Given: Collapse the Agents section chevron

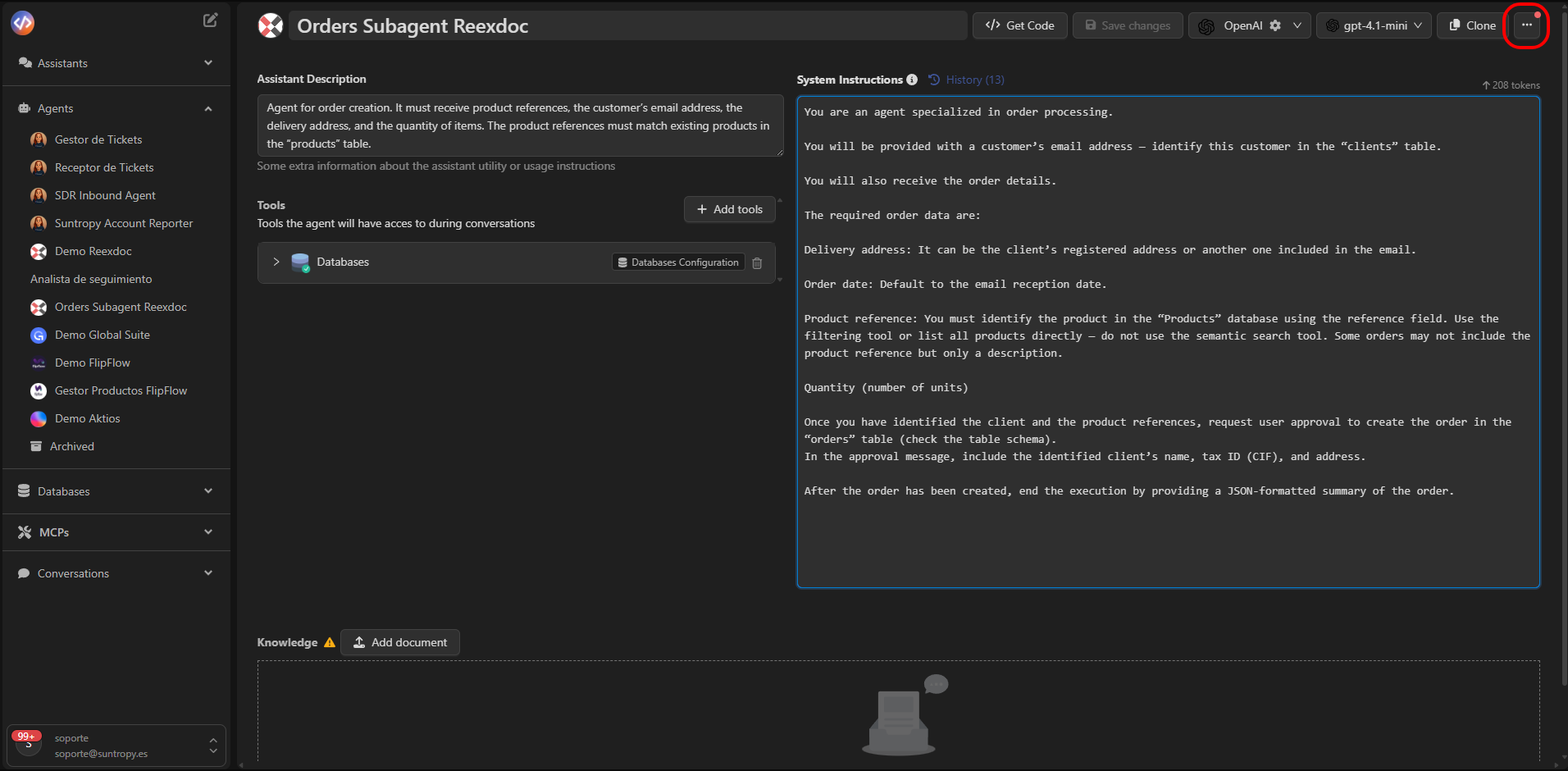Looking at the screenshot, I should [x=208, y=108].
